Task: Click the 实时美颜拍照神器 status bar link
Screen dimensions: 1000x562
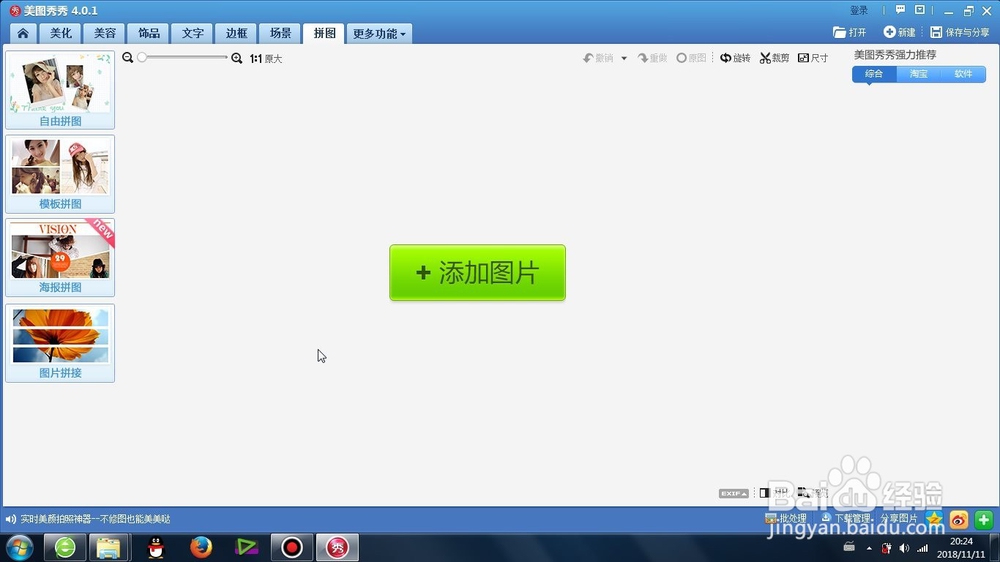Action: (95, 519)
